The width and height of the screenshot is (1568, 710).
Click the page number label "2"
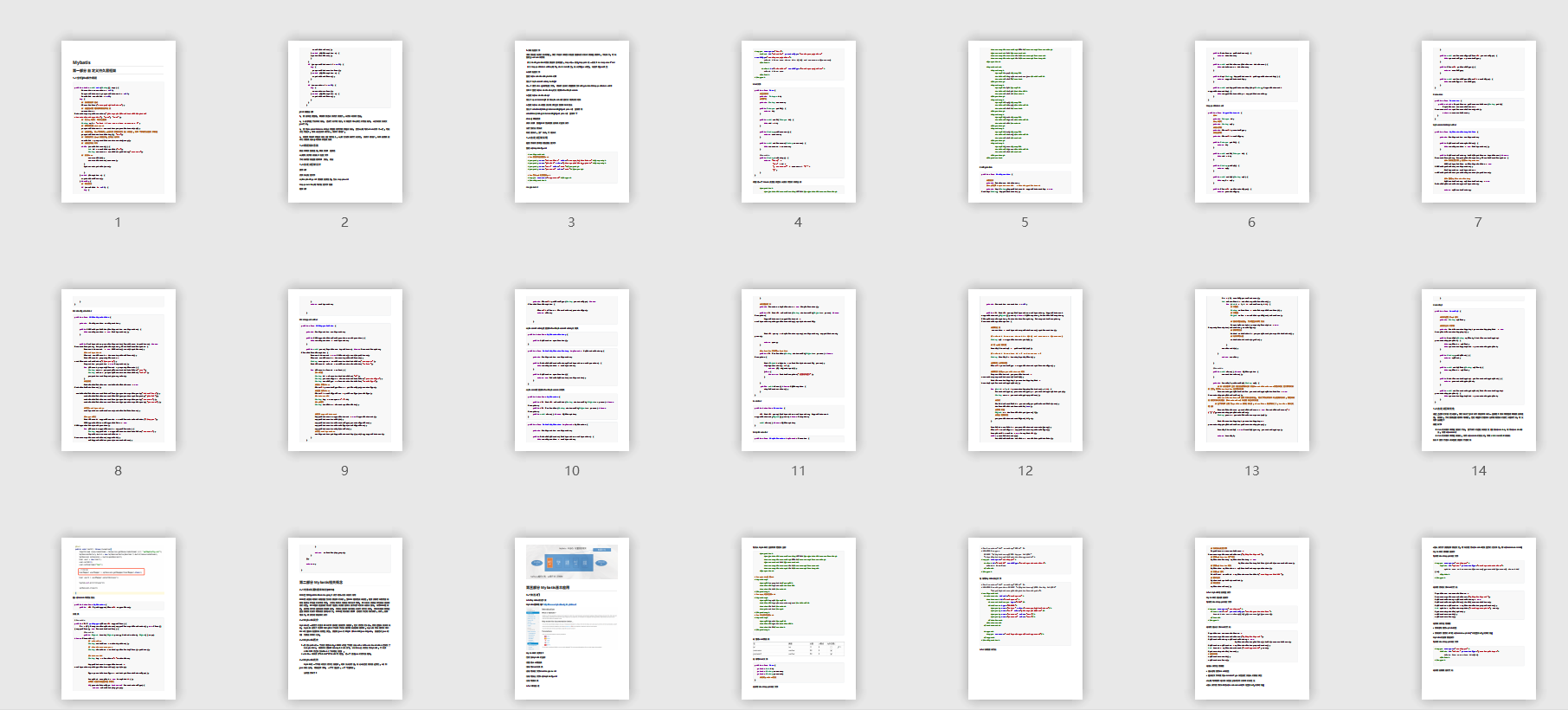pos(344,223)
